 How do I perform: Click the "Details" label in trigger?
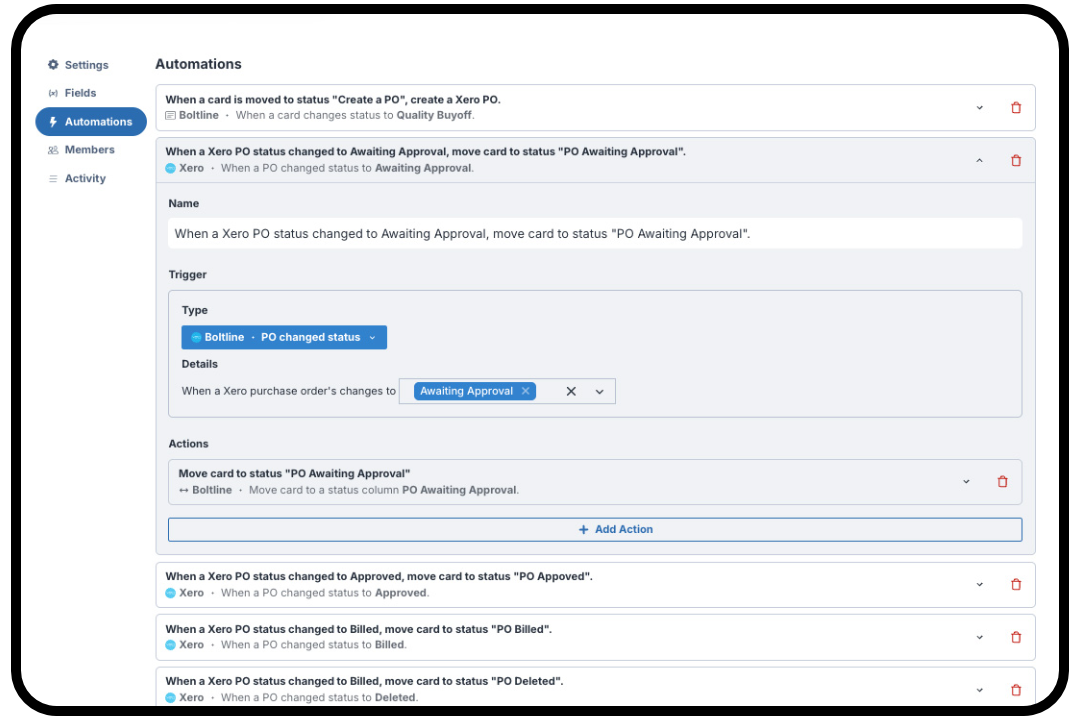[x=200, y=364]
